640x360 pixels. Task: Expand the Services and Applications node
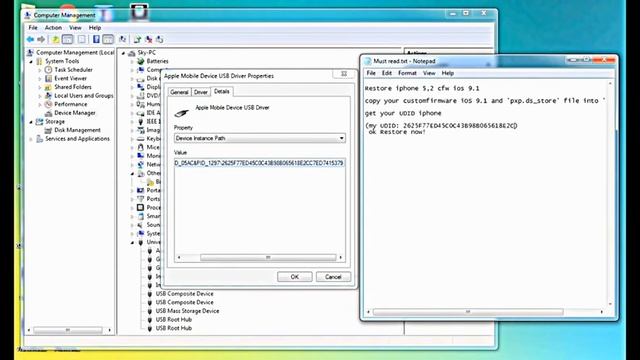tap(31, 139)
